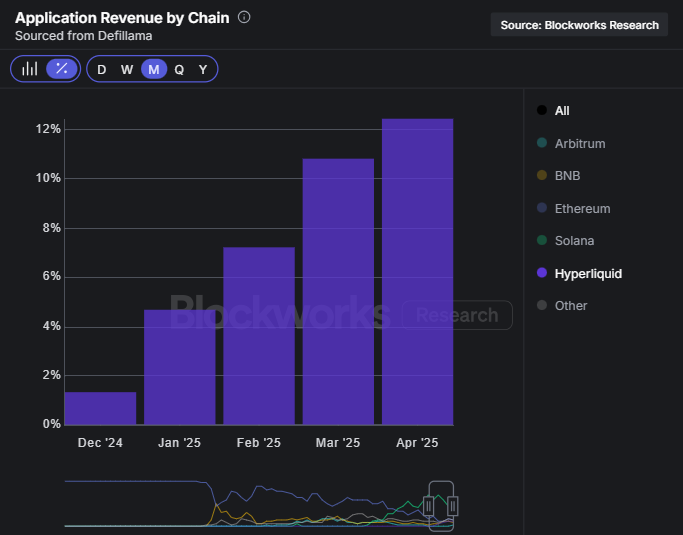The height and width of the screenshot is (535, 683).
Task: Open the info icon beside chart title
Action: click(x=244, y=17)
